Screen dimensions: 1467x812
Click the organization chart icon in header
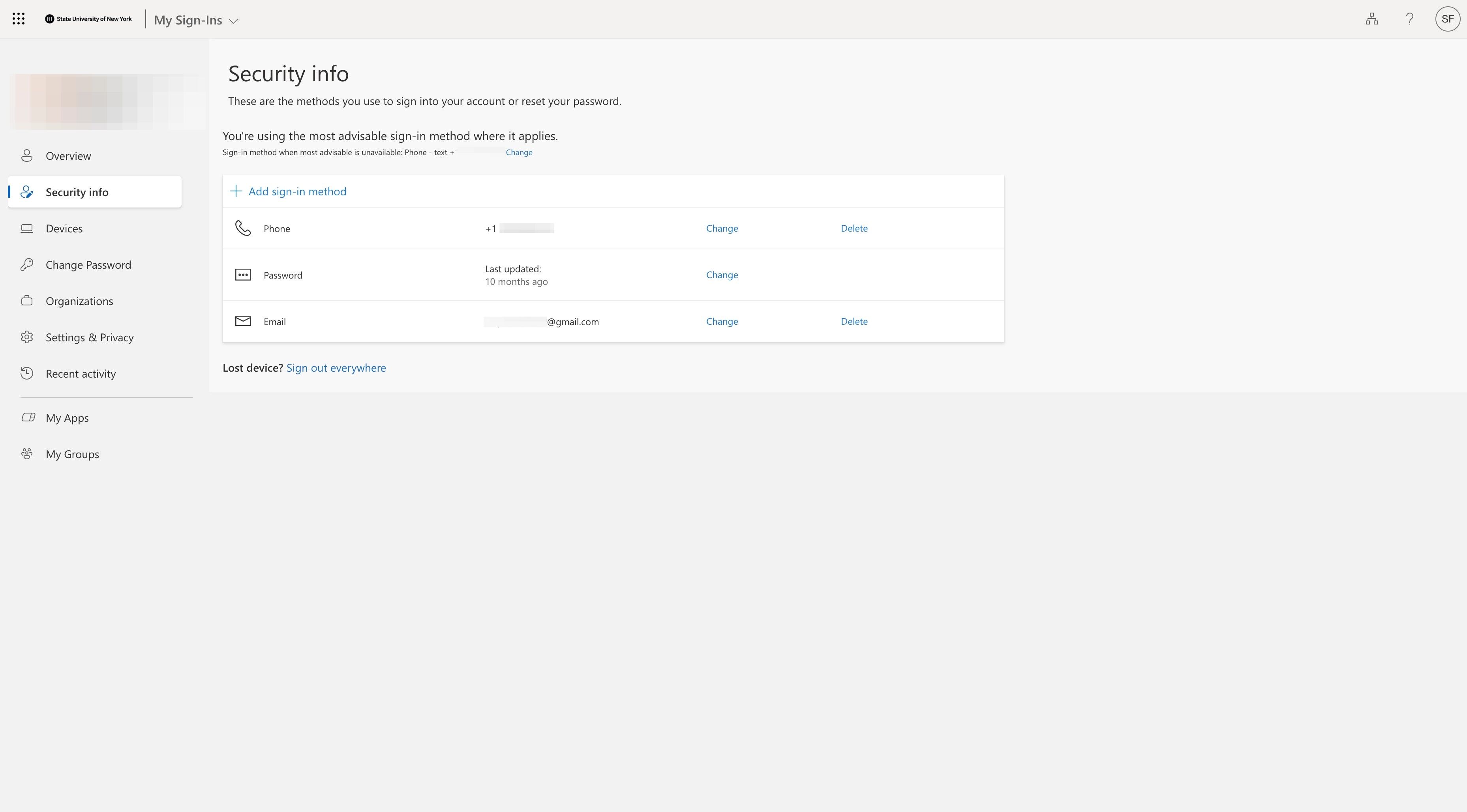point(1371,19)
